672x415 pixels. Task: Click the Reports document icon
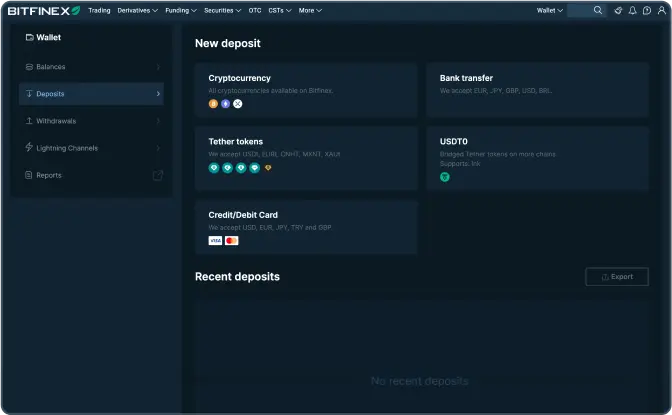tap(29, 175)
